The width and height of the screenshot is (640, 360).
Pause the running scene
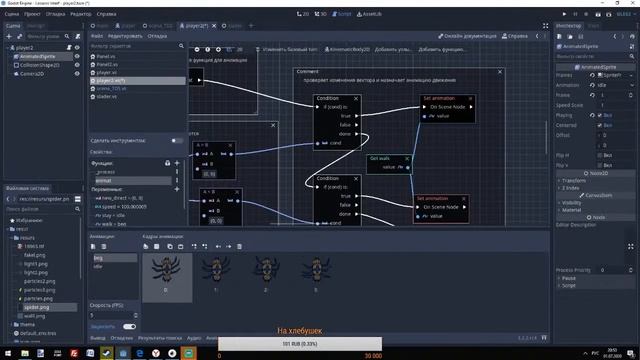[576, 14]
